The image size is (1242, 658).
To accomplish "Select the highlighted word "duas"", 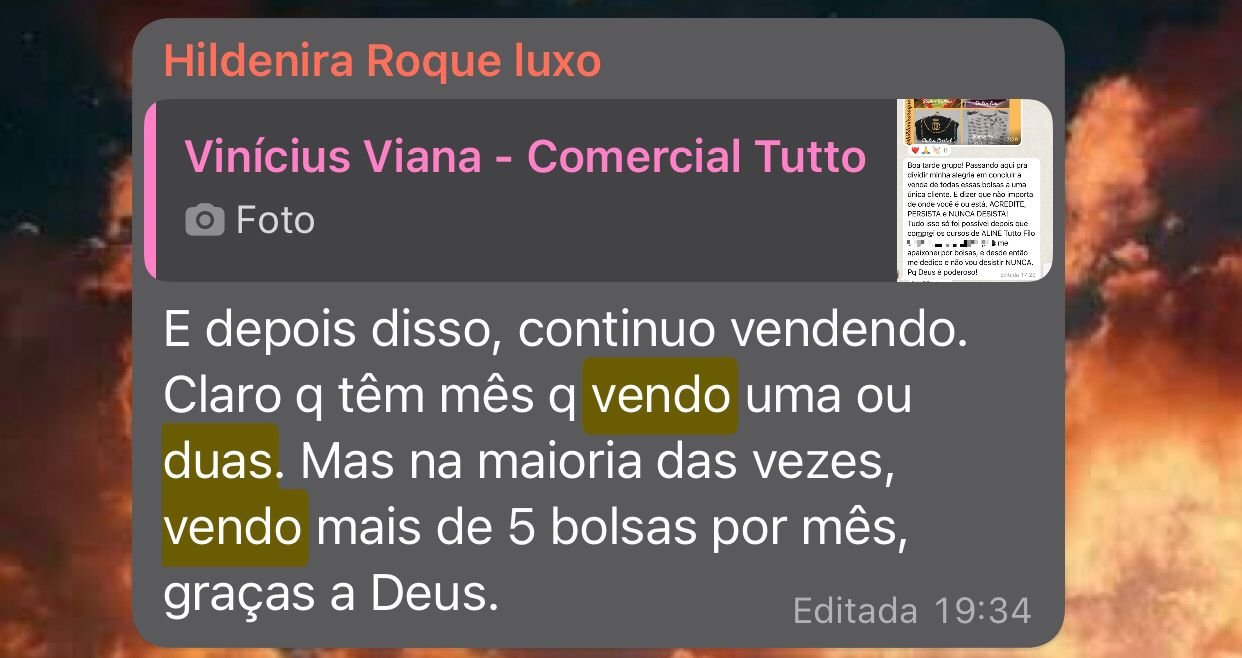I will tap(220, 462).
